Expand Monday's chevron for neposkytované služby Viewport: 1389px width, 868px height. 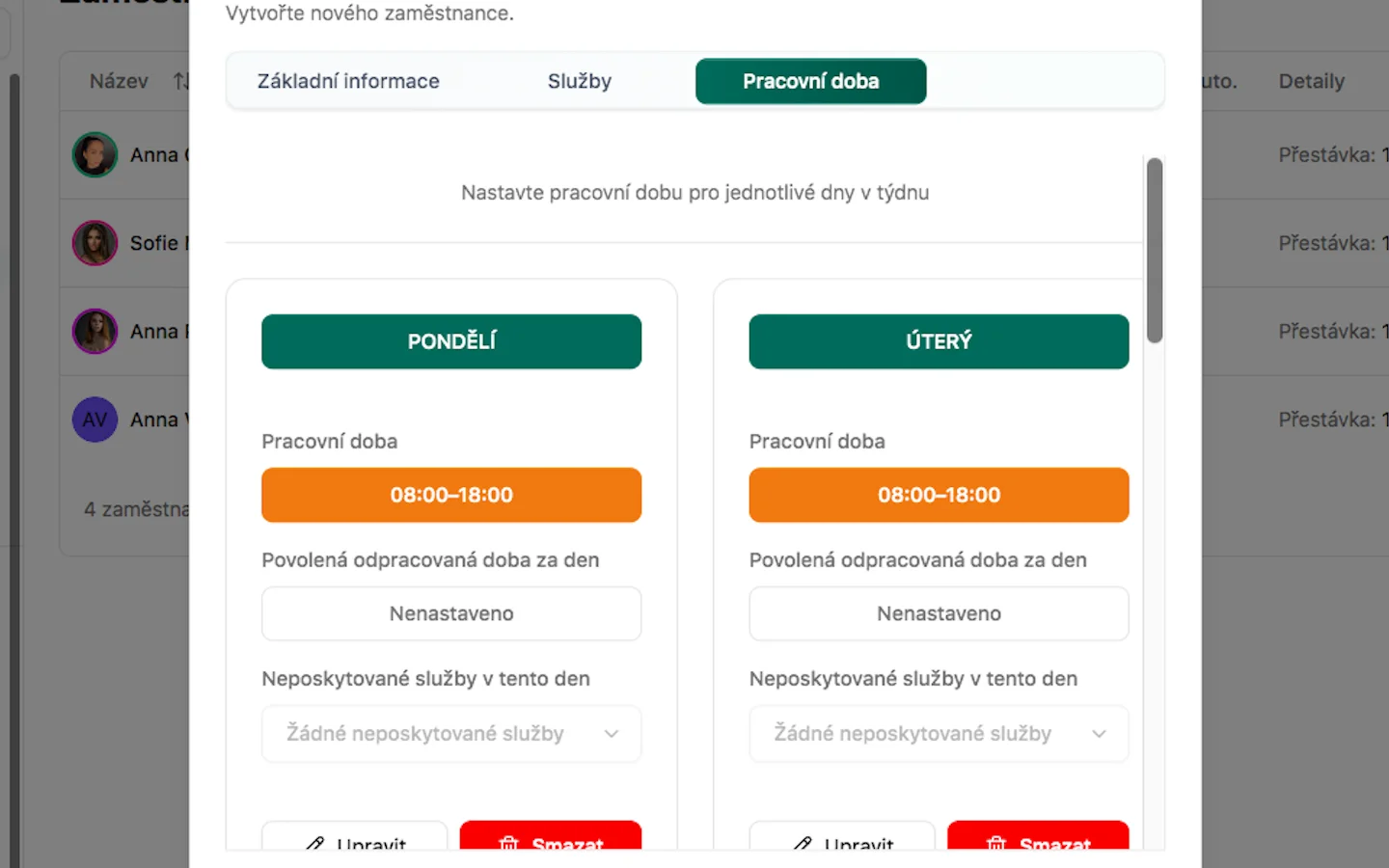click(x=612, y=734)
